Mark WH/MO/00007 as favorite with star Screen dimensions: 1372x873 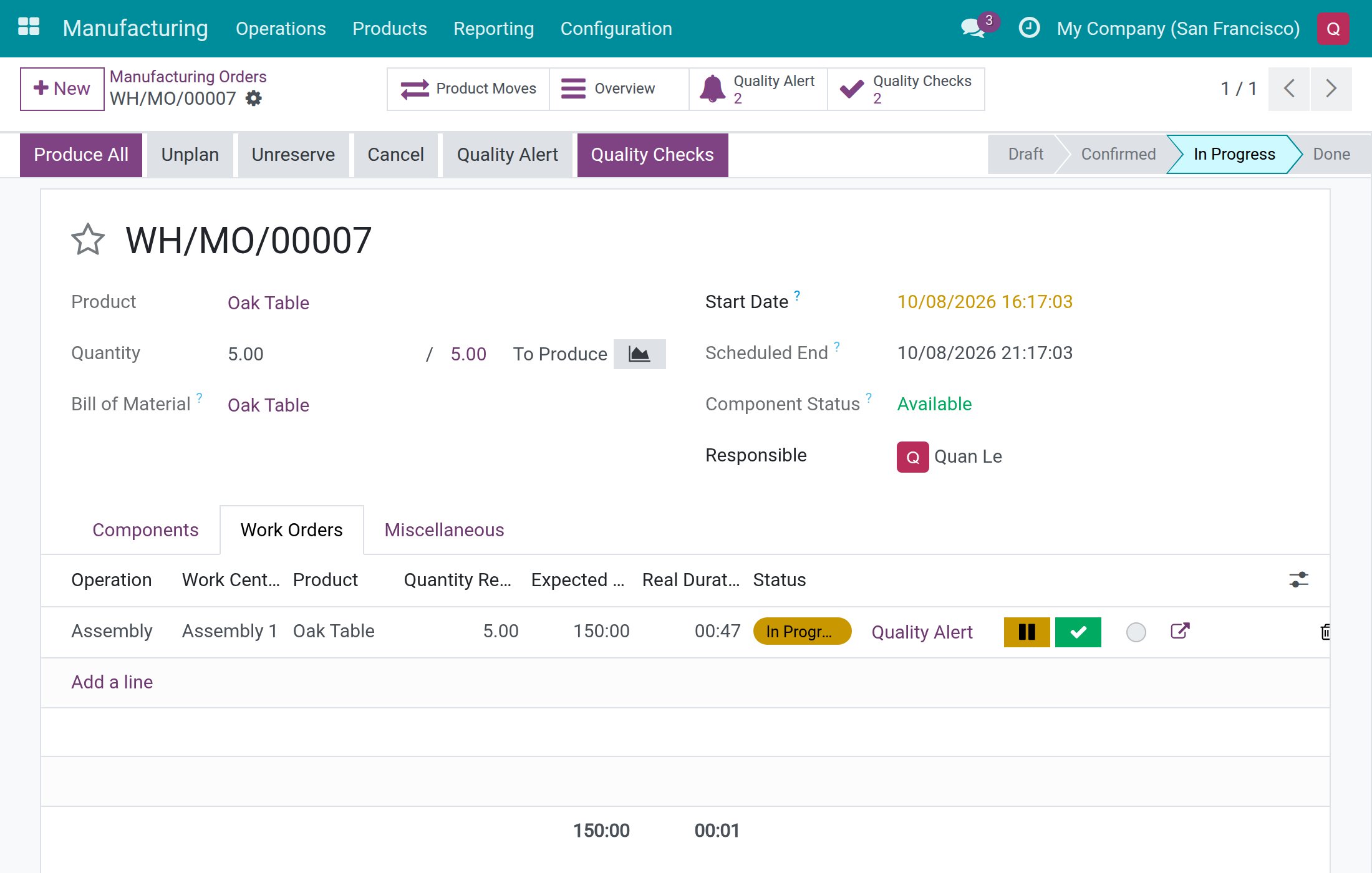coord(88,240)
